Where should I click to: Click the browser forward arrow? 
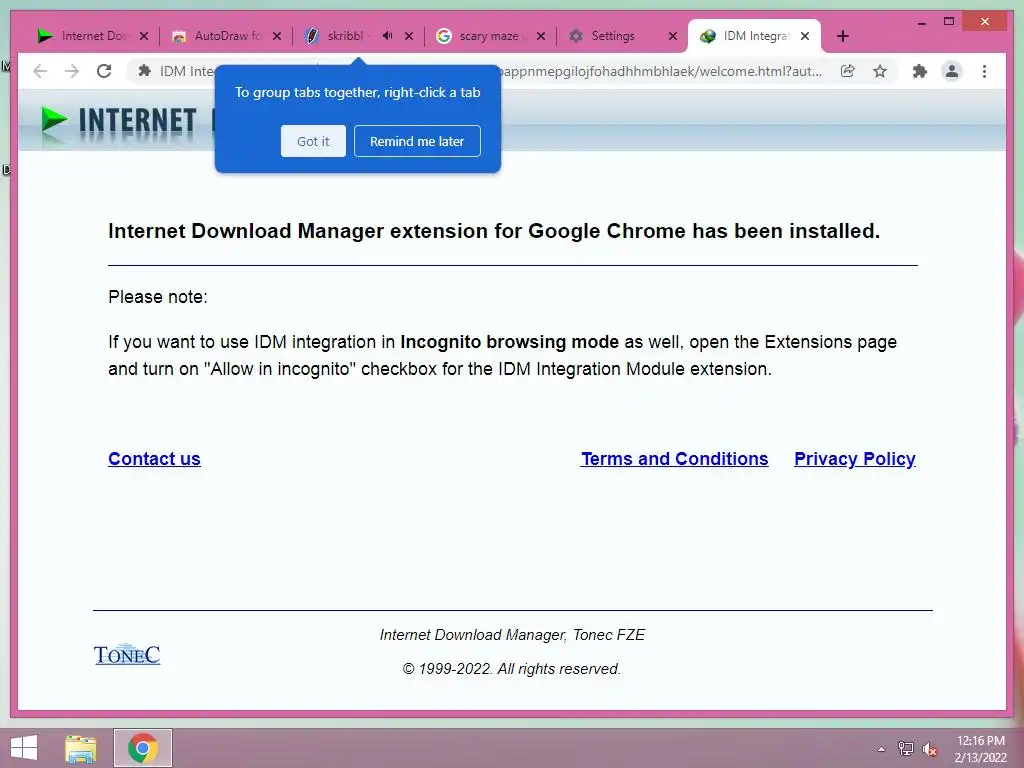click(72, 71)
